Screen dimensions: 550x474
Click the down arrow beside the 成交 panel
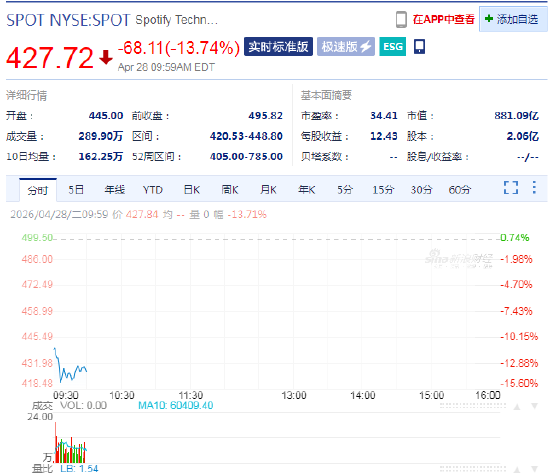(x=534, y=406)
